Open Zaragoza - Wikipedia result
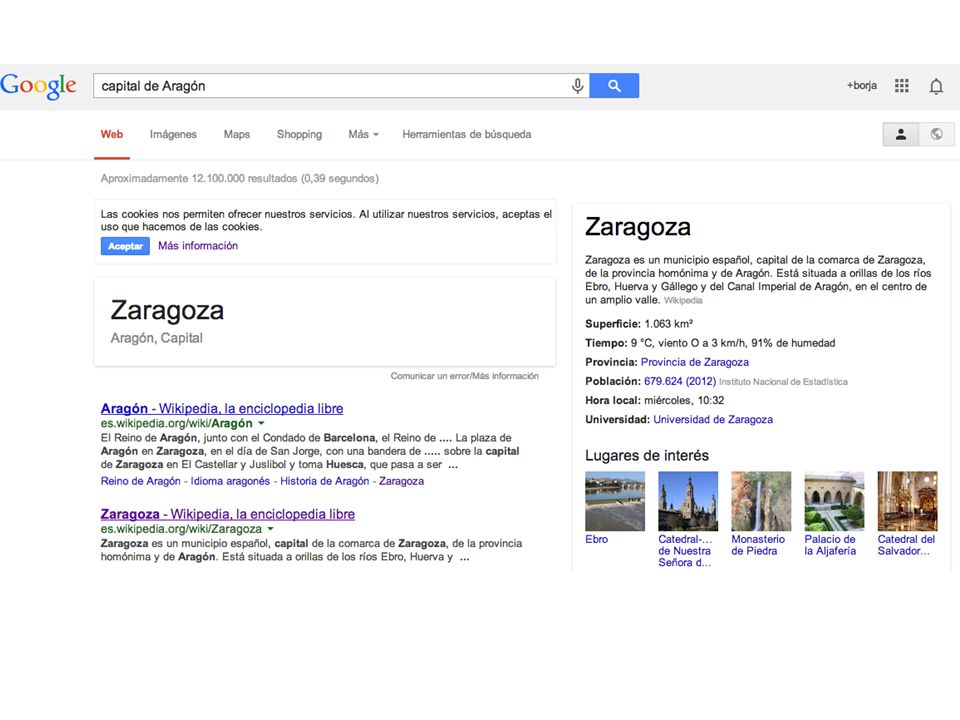Image resolution: width=960 pixels, height=720 pixels. point(228,514)
